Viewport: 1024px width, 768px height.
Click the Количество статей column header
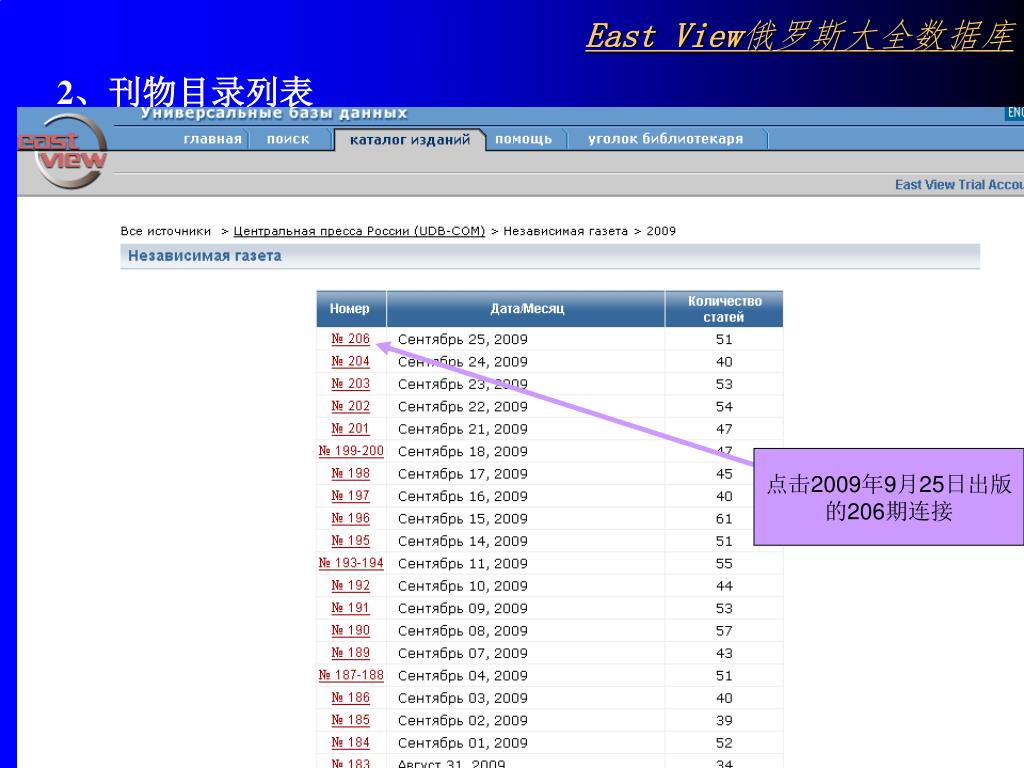click(x=724, y=309)
